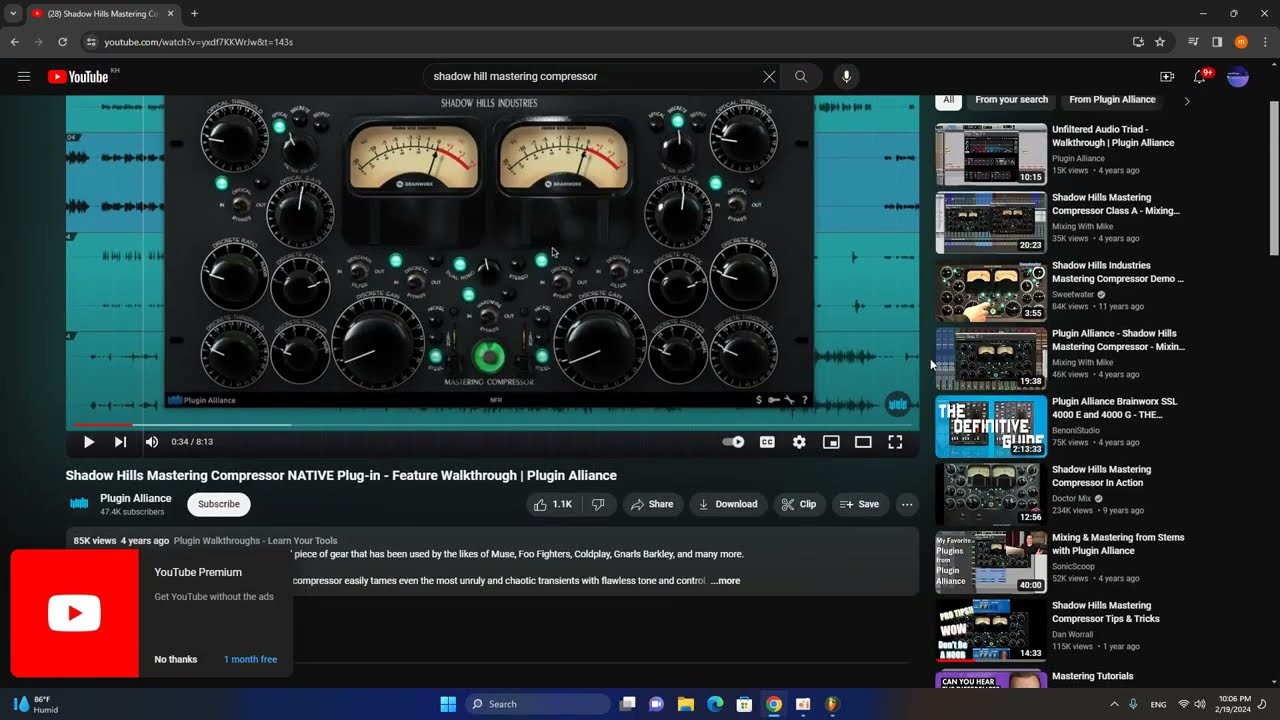
Task: Reload the page in Chrome
Action: 62,42
